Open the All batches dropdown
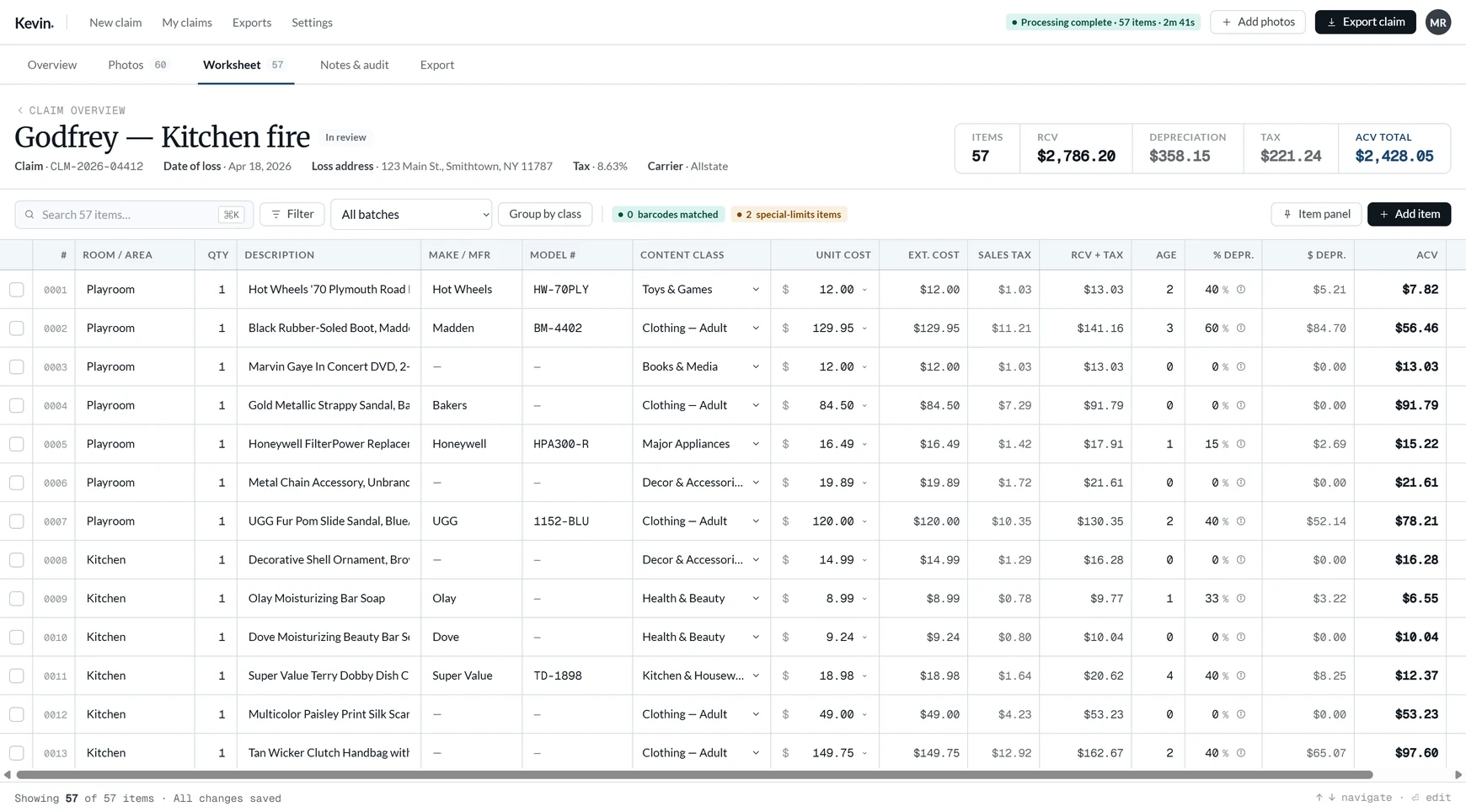 [x=411, y=215]
